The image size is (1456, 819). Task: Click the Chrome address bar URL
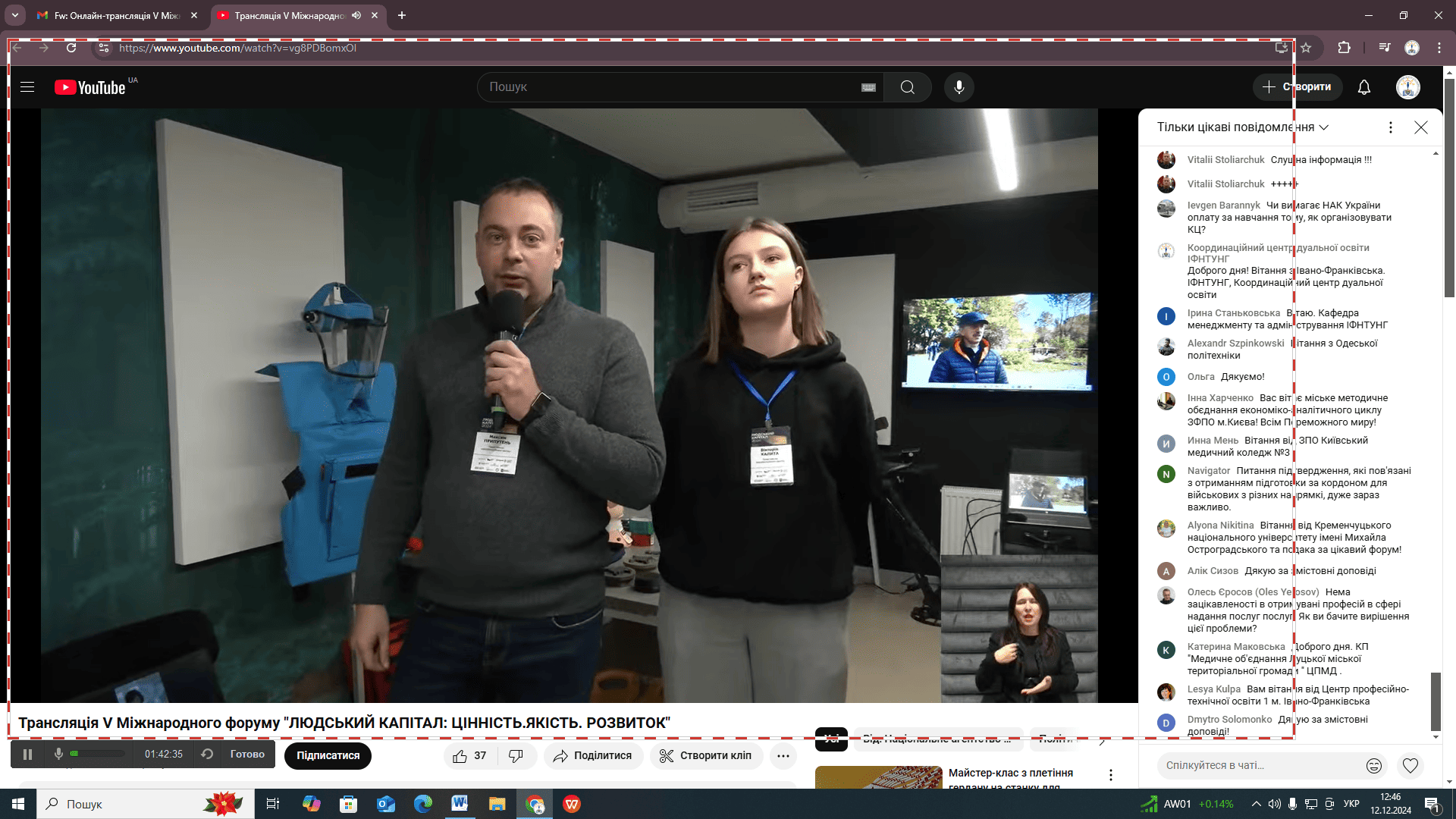coord(237,48)
